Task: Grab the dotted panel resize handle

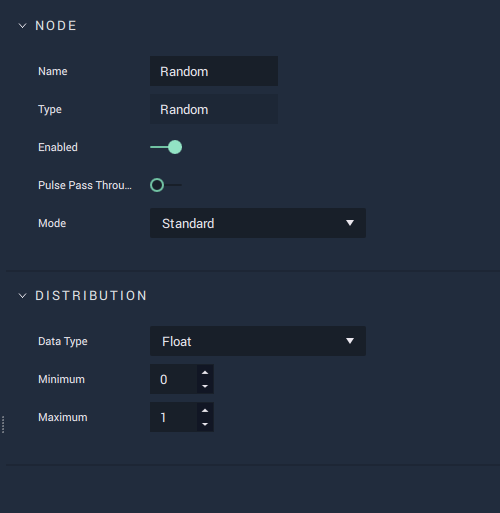Action: coord(3,424)
